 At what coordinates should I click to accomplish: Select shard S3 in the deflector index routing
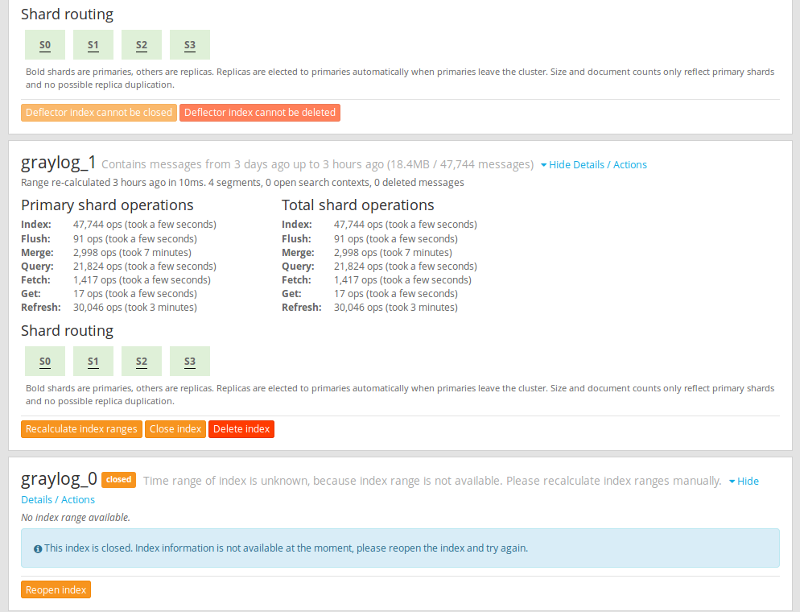[190, 45]
